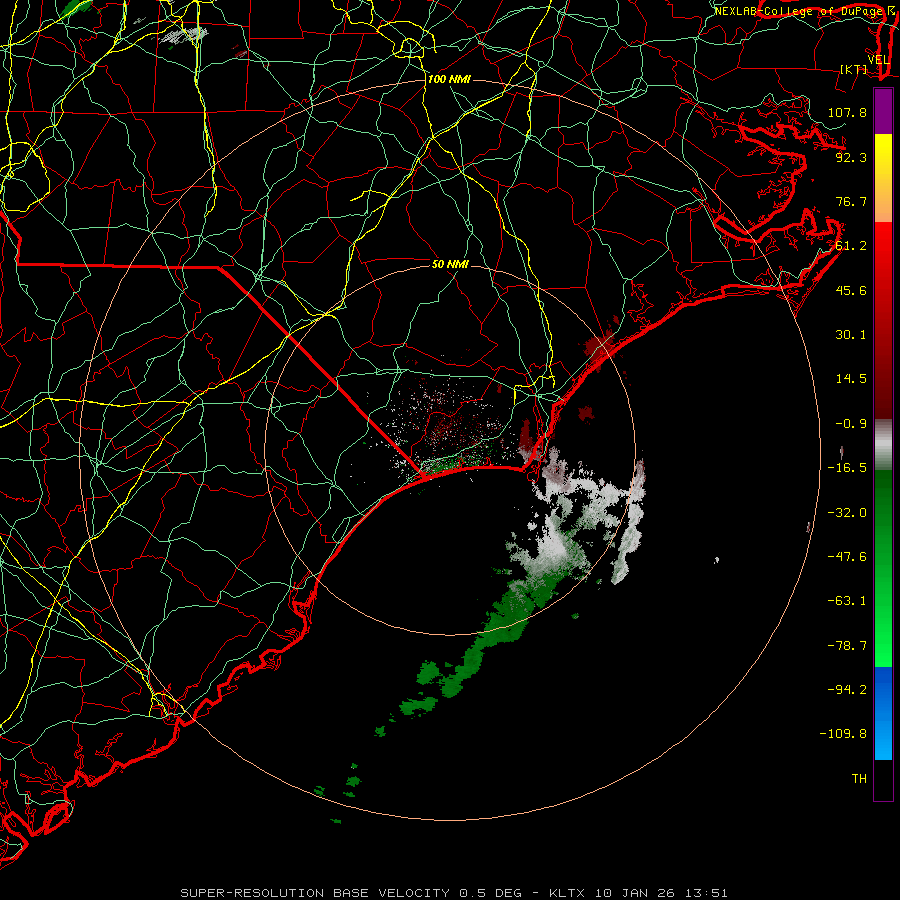Click the TH legend label

click(859, 779)
